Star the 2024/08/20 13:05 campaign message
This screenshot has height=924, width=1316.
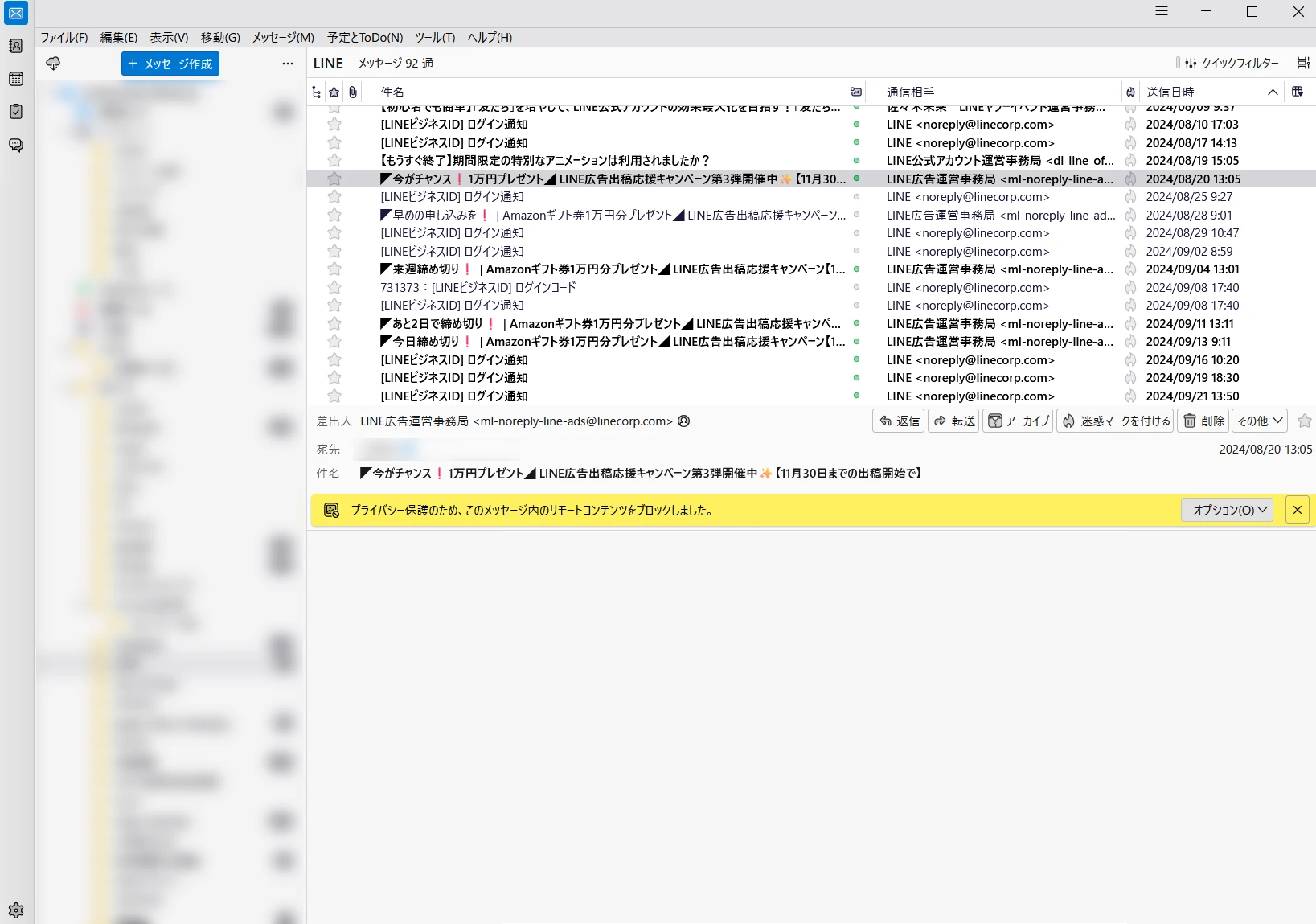point(334,179)
